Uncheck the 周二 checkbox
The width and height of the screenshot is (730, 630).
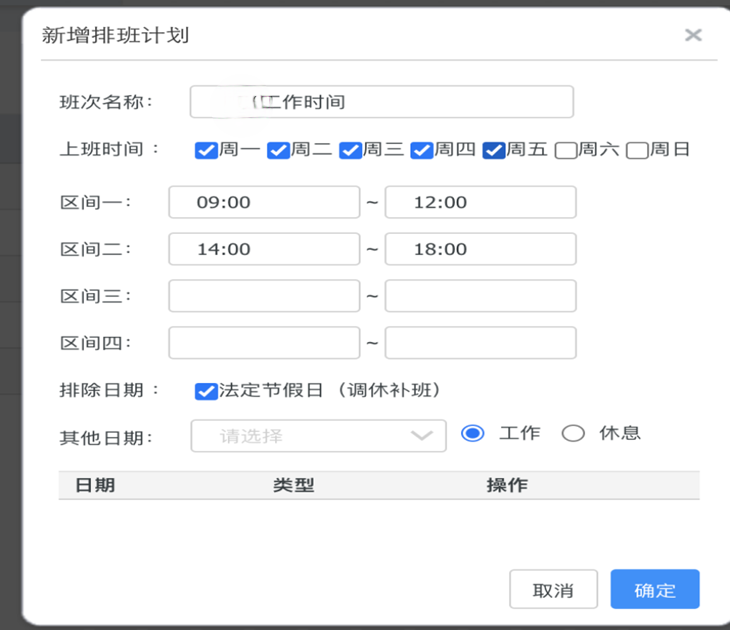pyautogui.click(x=278, y=150)
